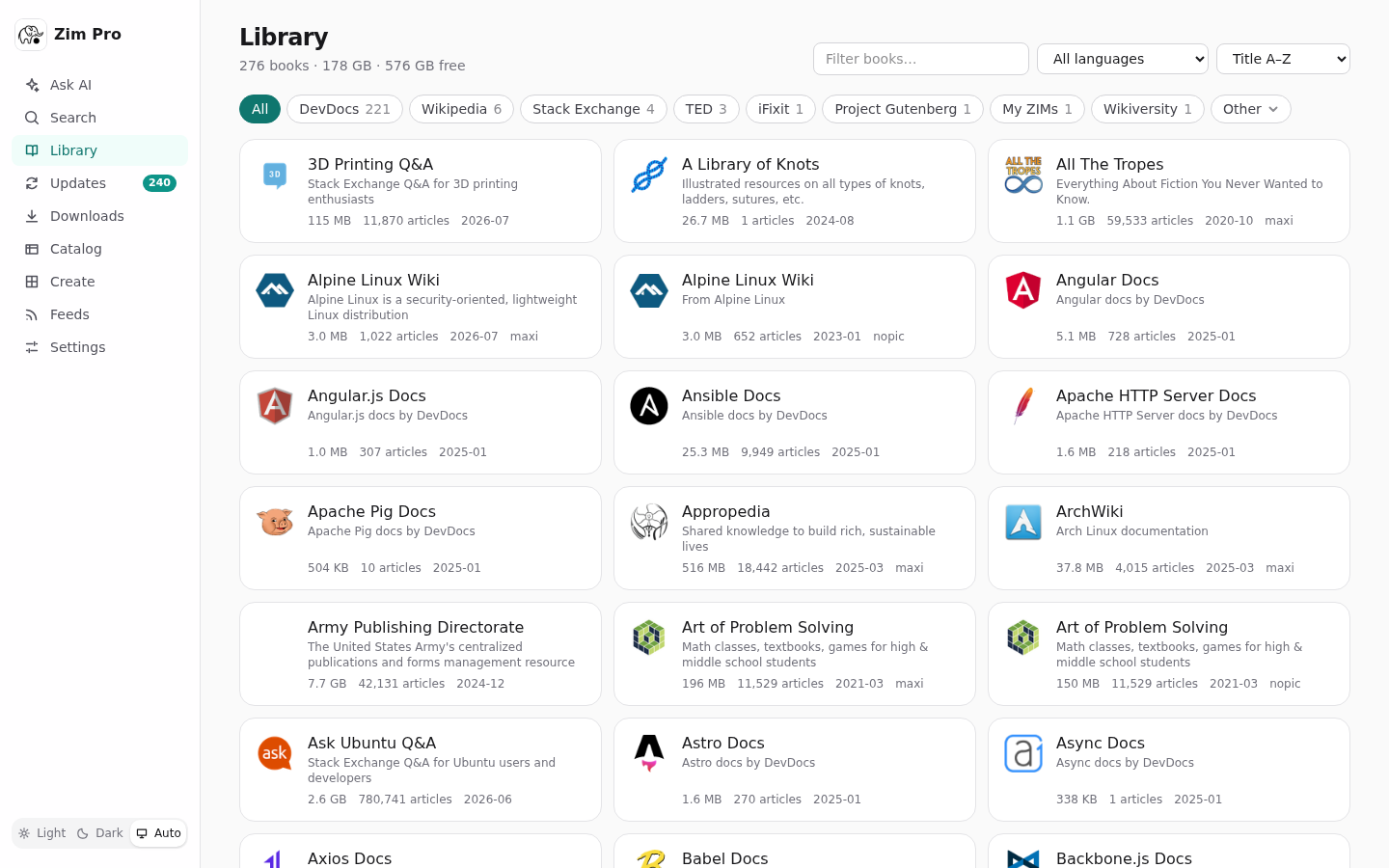1389x868 pixels.
Task: Open the Ask AI sparkle icon
Action: [x=32, y=85]
